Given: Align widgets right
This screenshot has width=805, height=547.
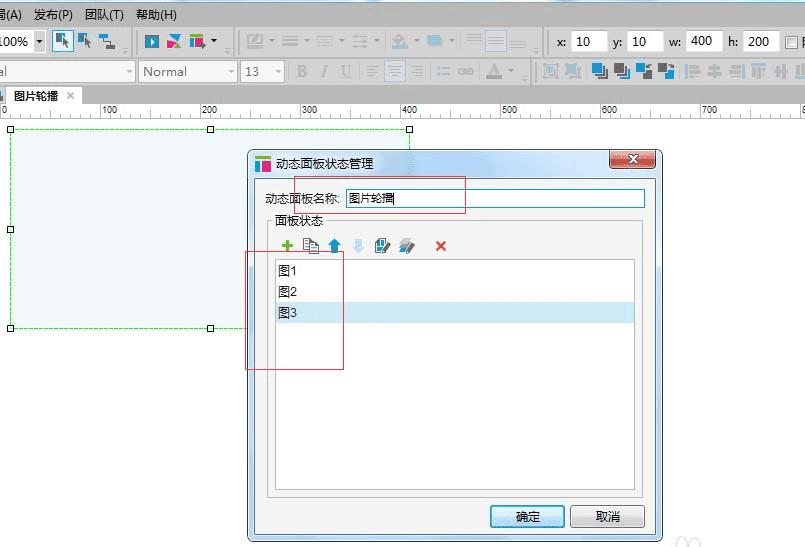Looking at the screenshot, I should tap(737, 71).
